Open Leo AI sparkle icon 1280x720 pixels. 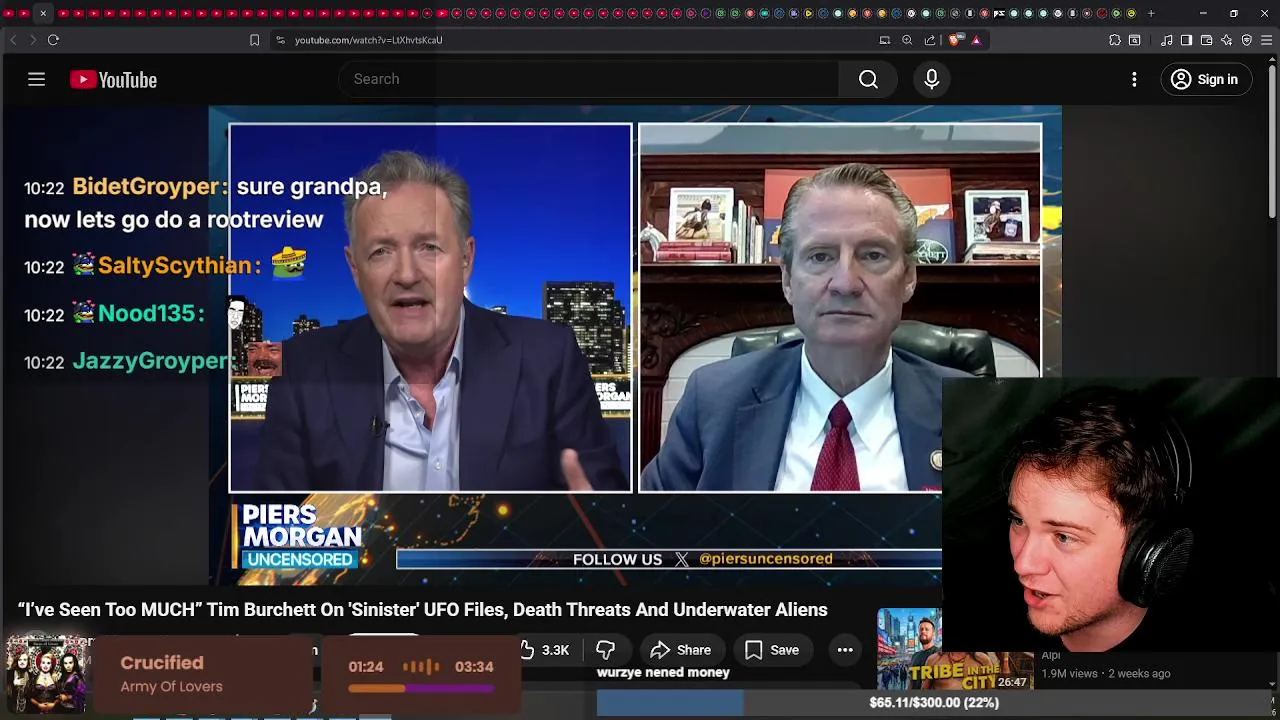[x=1227, y=40]
